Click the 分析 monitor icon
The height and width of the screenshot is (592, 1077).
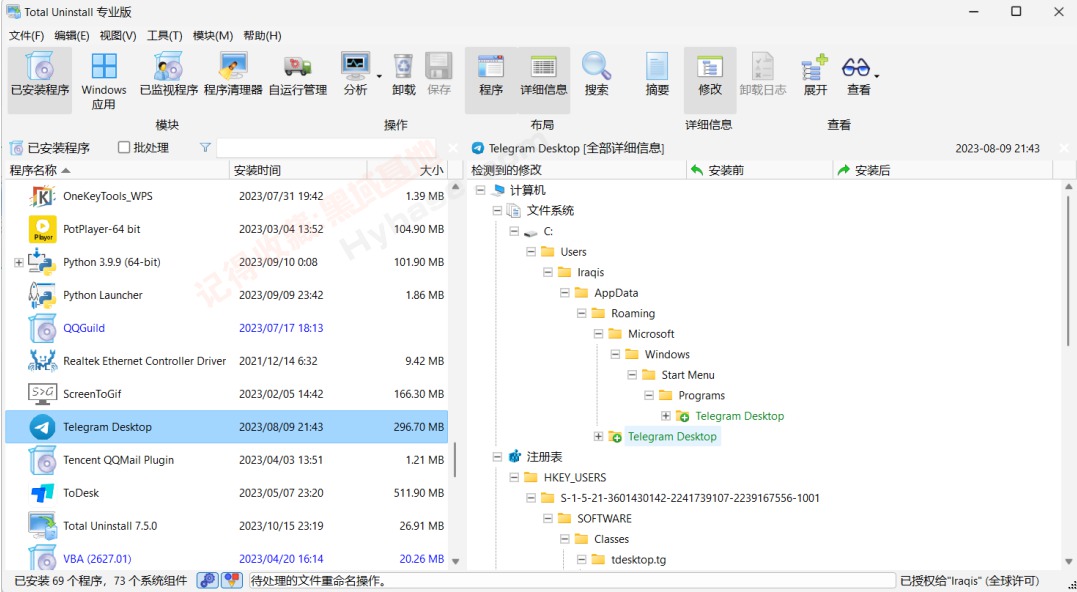pos(355,67)
